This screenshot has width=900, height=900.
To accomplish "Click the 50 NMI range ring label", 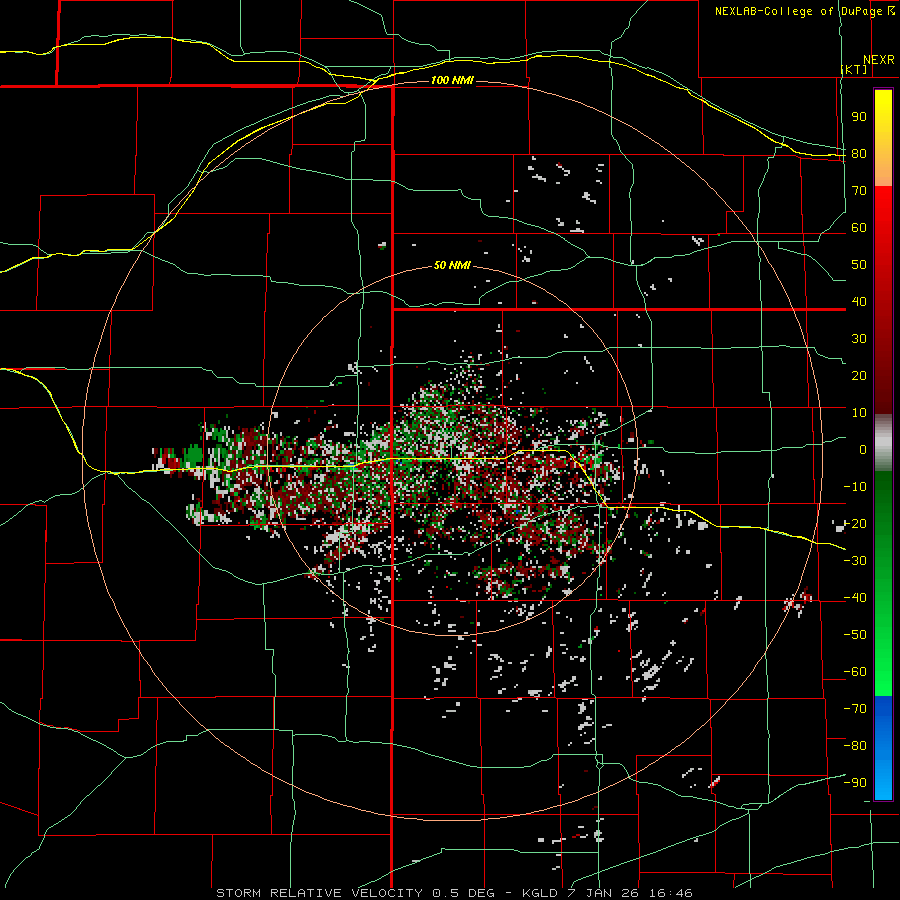I will click(x=452, y=265).
